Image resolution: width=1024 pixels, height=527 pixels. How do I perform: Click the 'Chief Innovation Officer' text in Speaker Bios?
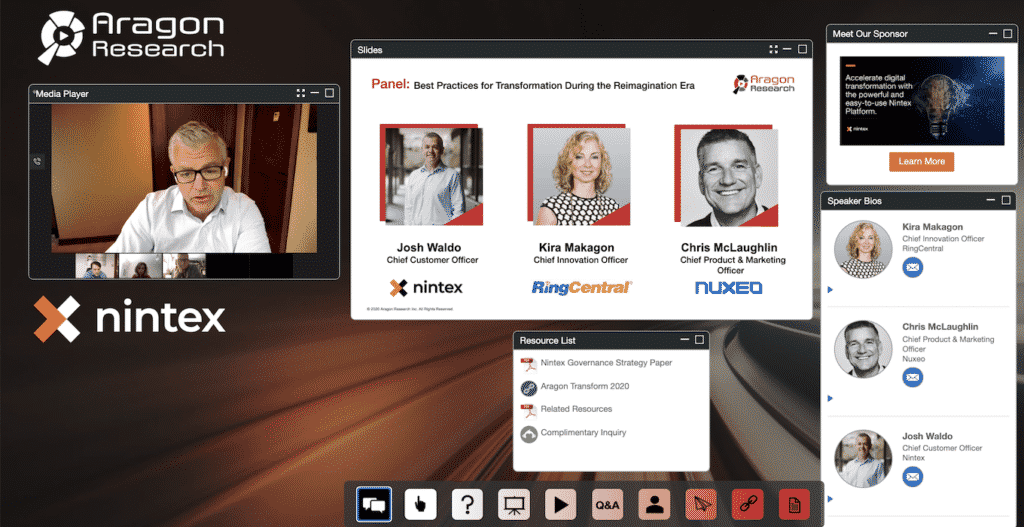point(942,238)
